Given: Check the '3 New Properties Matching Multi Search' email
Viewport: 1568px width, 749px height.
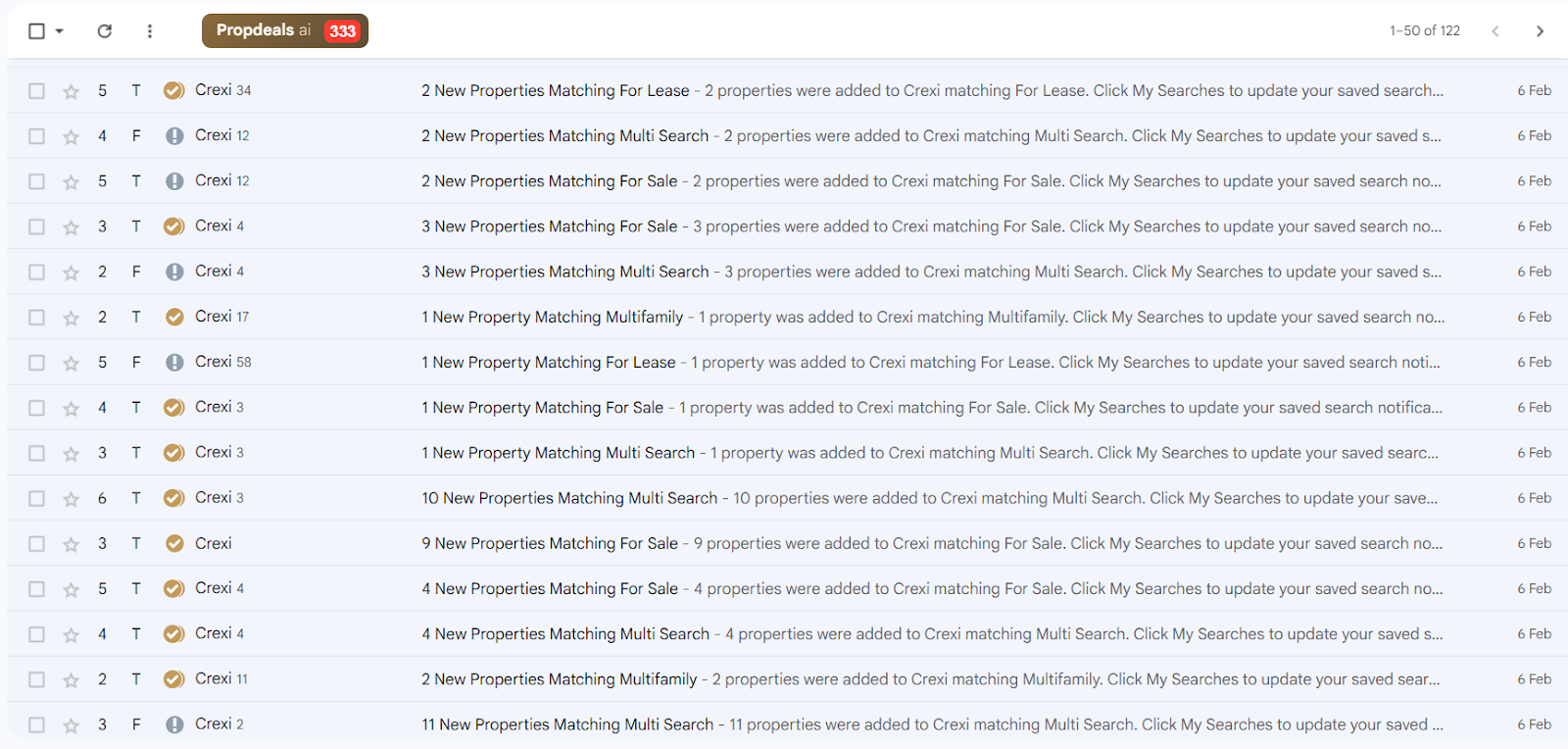Looking at the screenshot, I should click(x=36, y=273).
